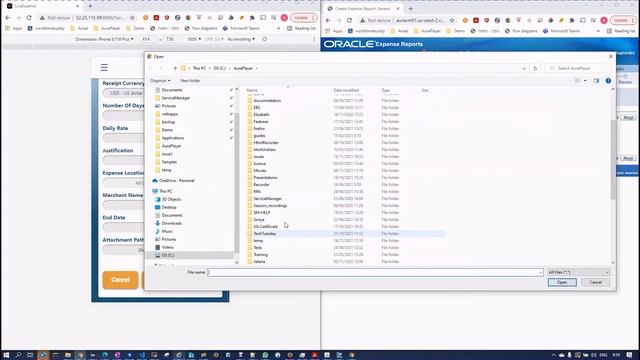The image size is (640, 360).
Task: Click the New folder button
Action: pyautogui.click(x=190, y=81)
